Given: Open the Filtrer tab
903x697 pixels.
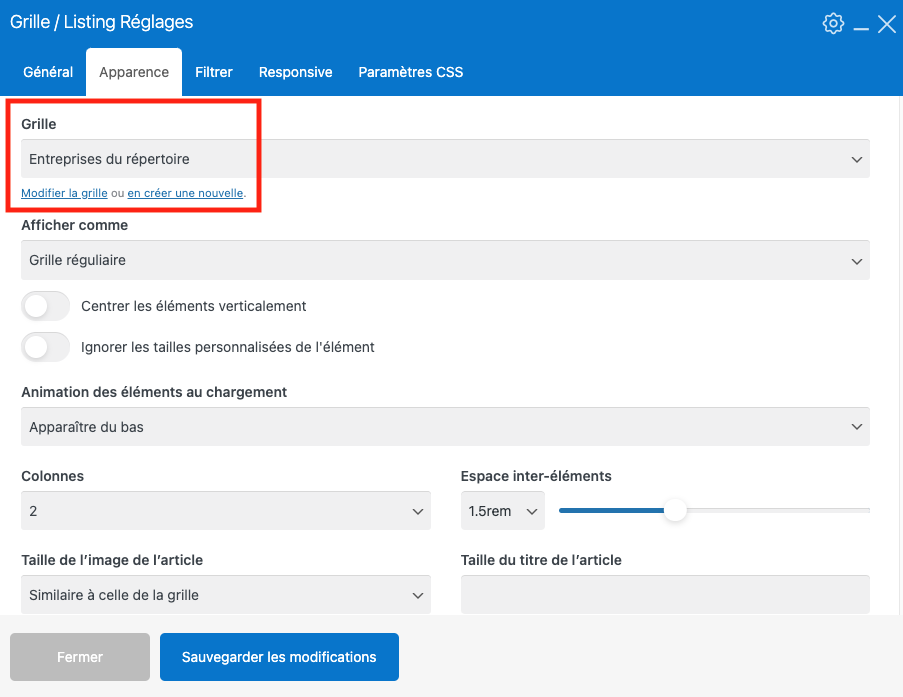Looking at the screenshot, I should tap(214, 72).
